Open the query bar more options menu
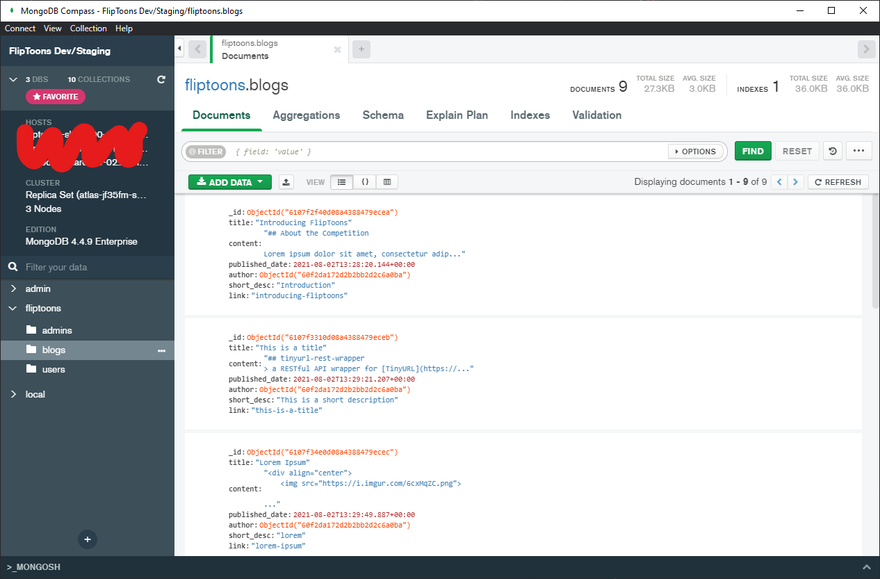880x579 pixels. tap(859, 151)
